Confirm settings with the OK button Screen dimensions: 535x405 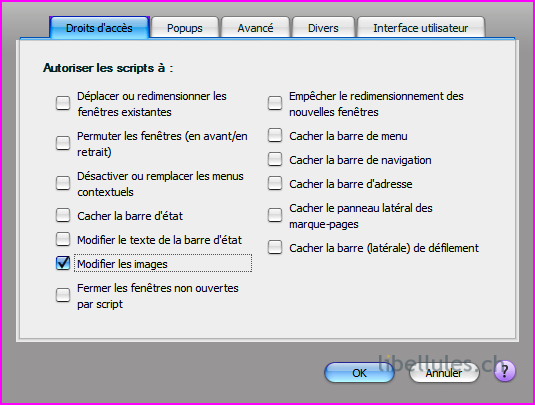(x=359, y=373)
